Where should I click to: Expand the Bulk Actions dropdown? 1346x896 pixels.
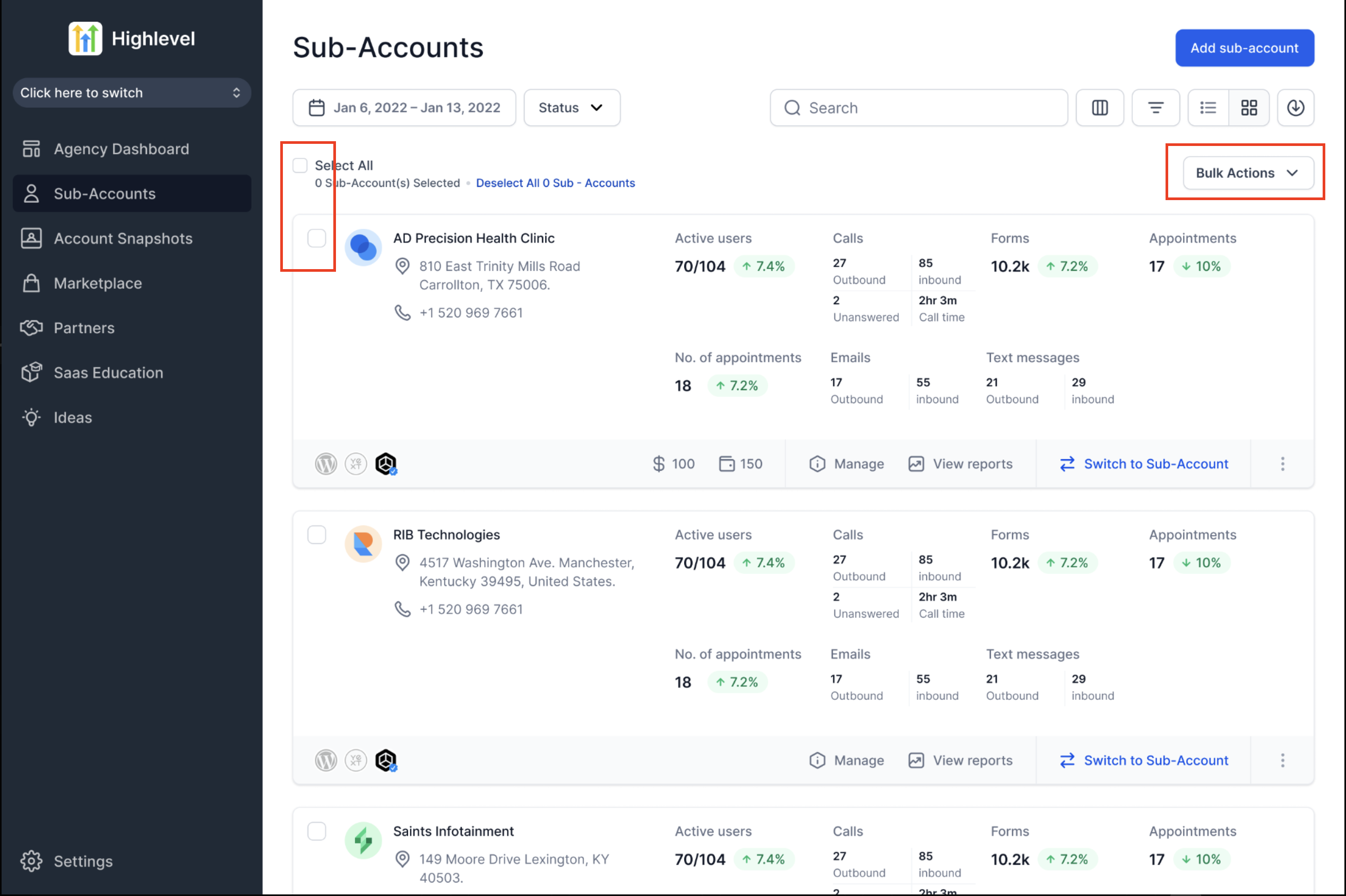[1247, 173]
